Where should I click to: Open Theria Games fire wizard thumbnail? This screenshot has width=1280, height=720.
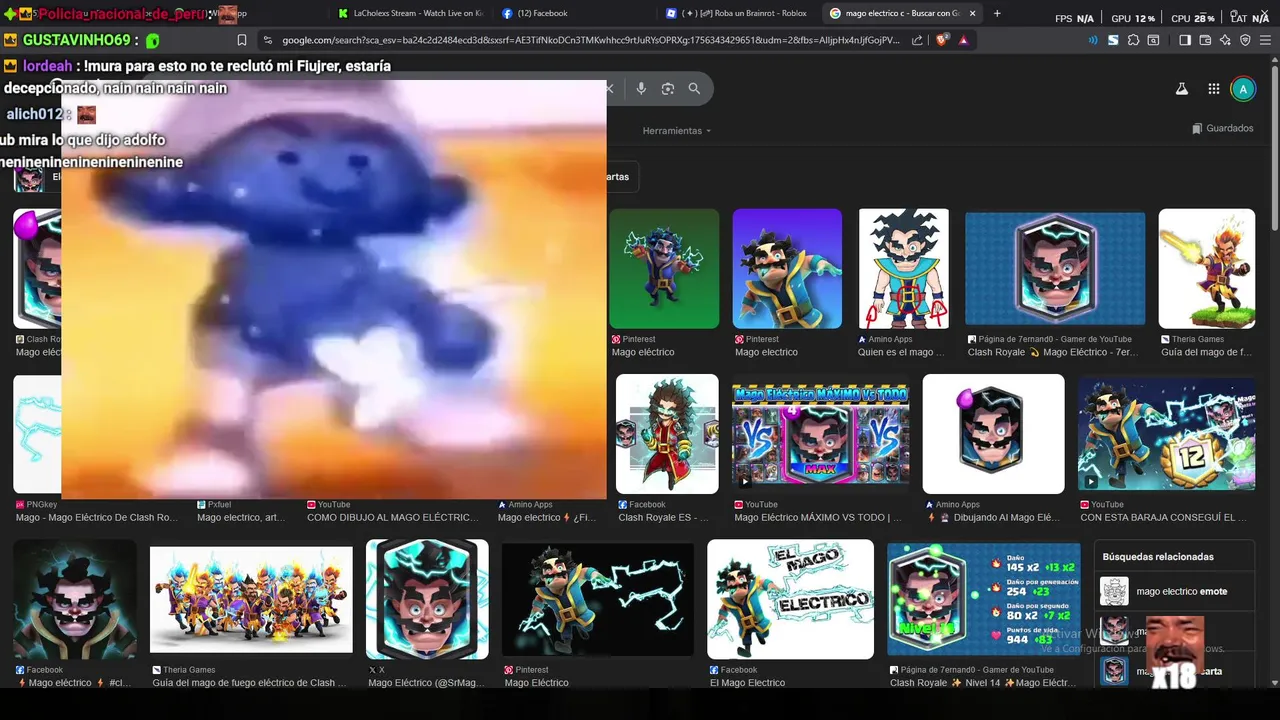point(1207,268)
